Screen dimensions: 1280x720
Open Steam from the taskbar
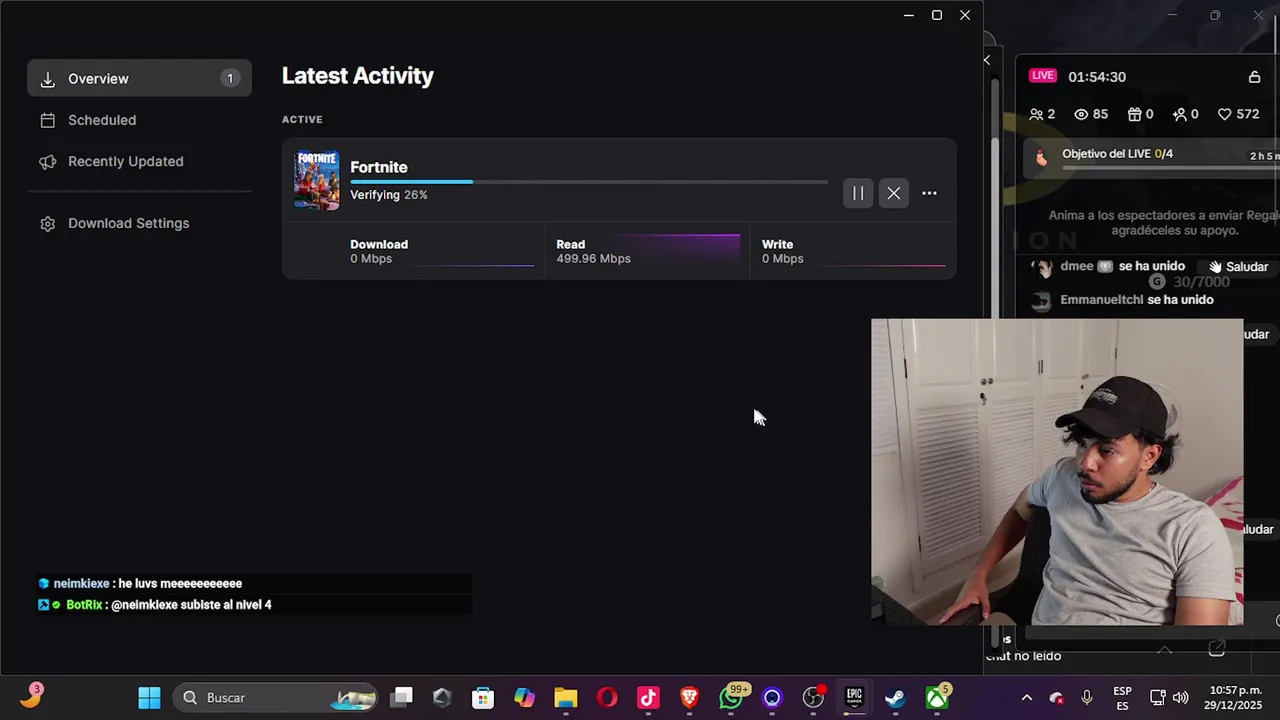(x=895, y=698)
